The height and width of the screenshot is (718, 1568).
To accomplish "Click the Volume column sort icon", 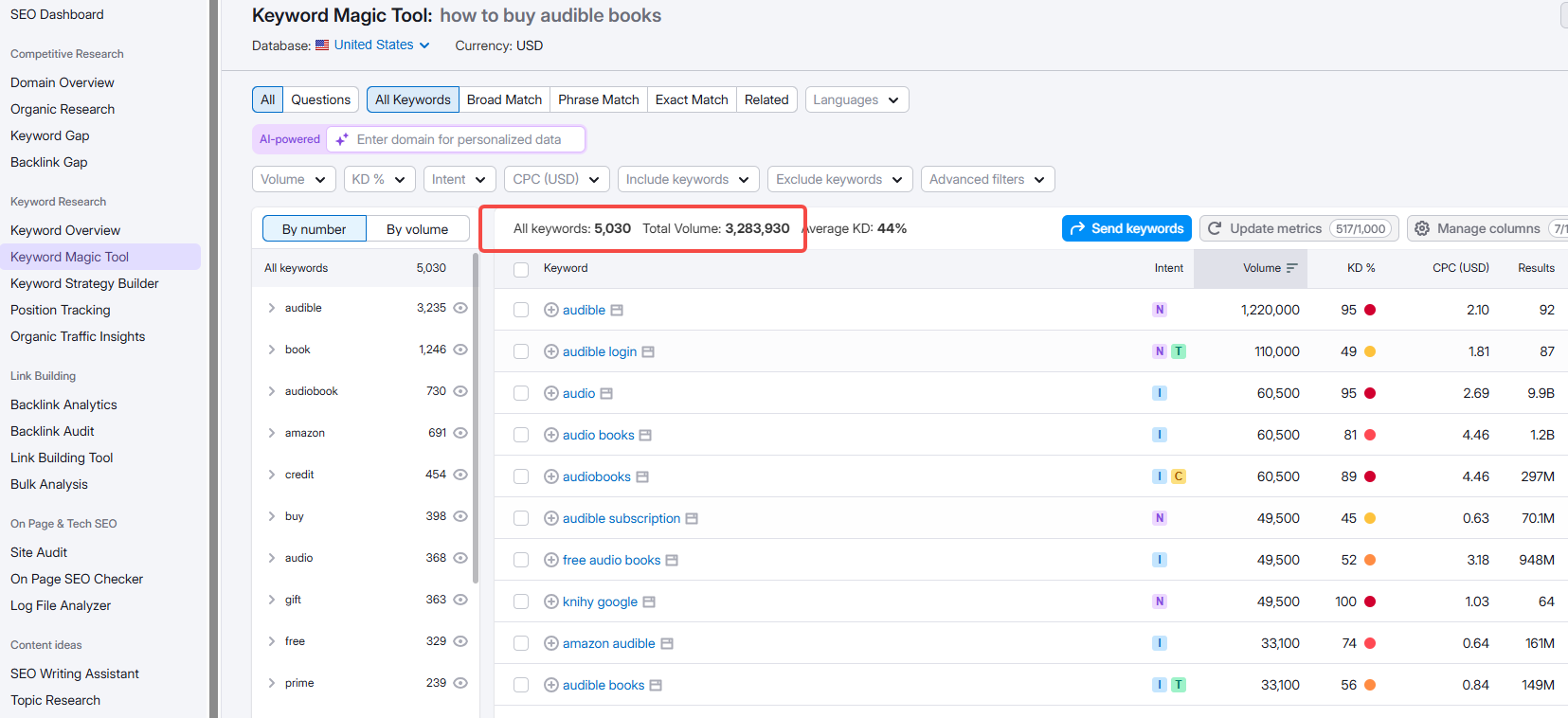I will coord(1291,269).
